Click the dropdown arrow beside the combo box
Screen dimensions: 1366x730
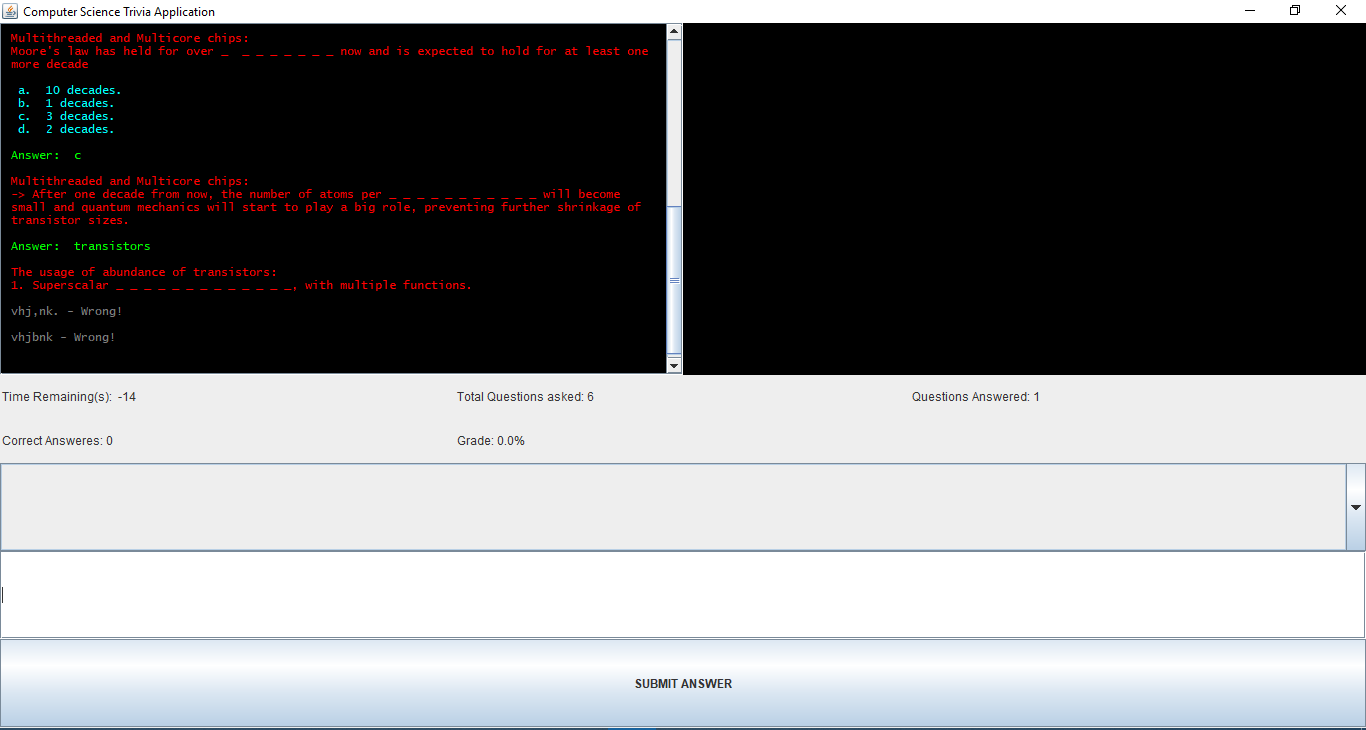[x=1357, y=506]
